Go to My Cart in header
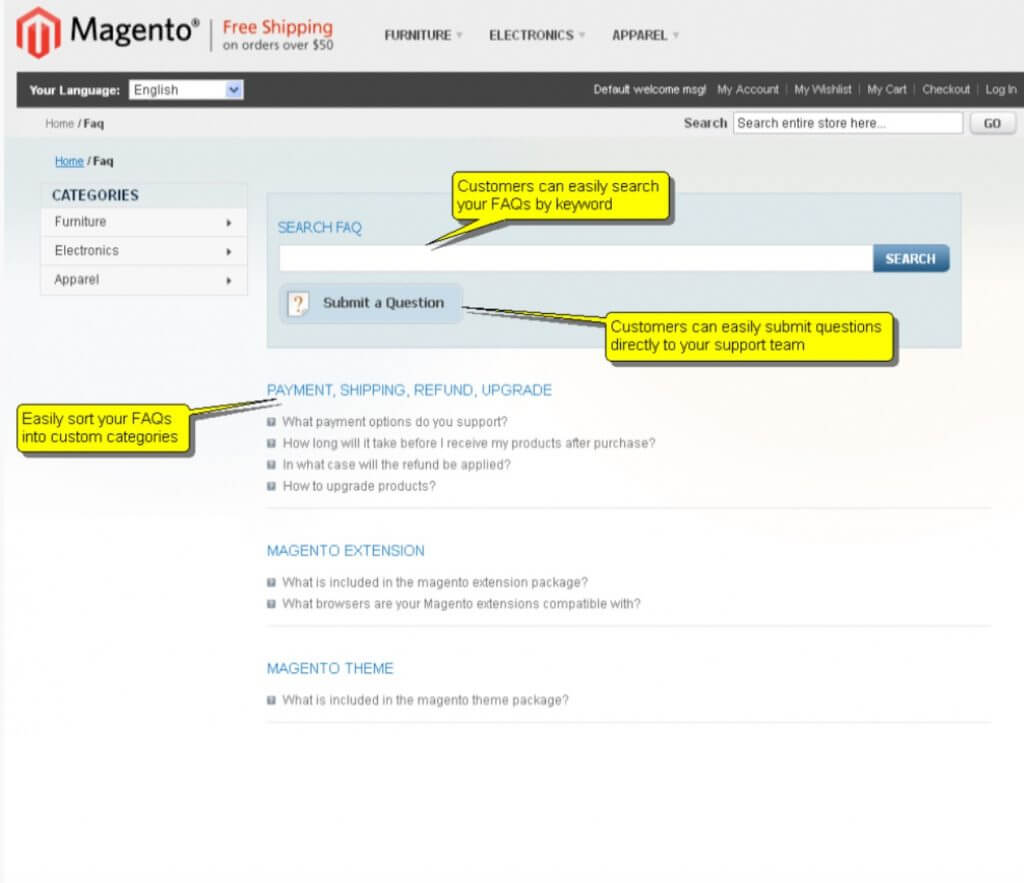This screenshot has width=1024, height=883. coord(886,90)
